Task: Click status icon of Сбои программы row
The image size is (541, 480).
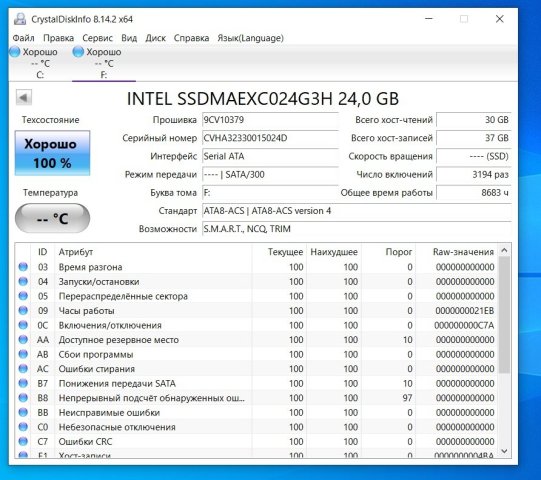Action: (23, 354)
